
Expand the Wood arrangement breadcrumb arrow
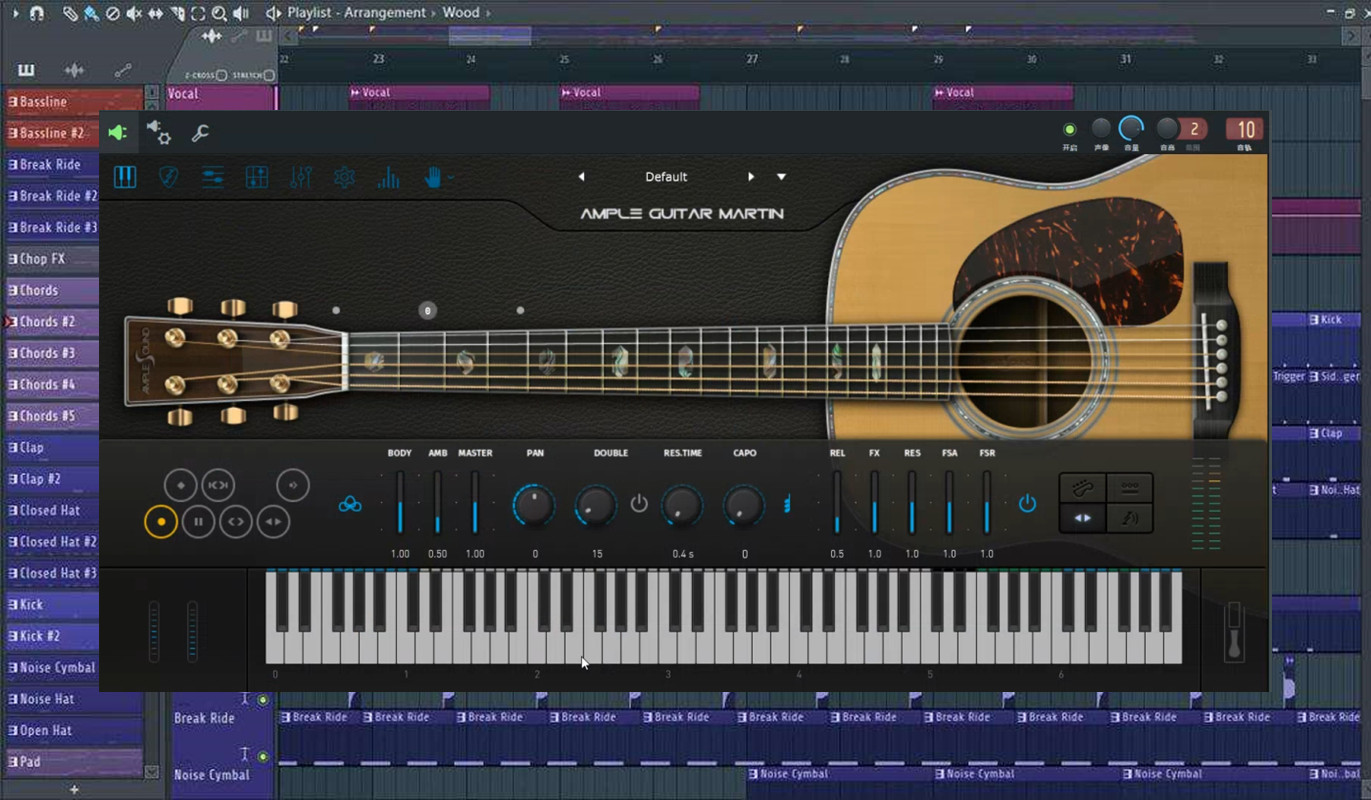488,13
